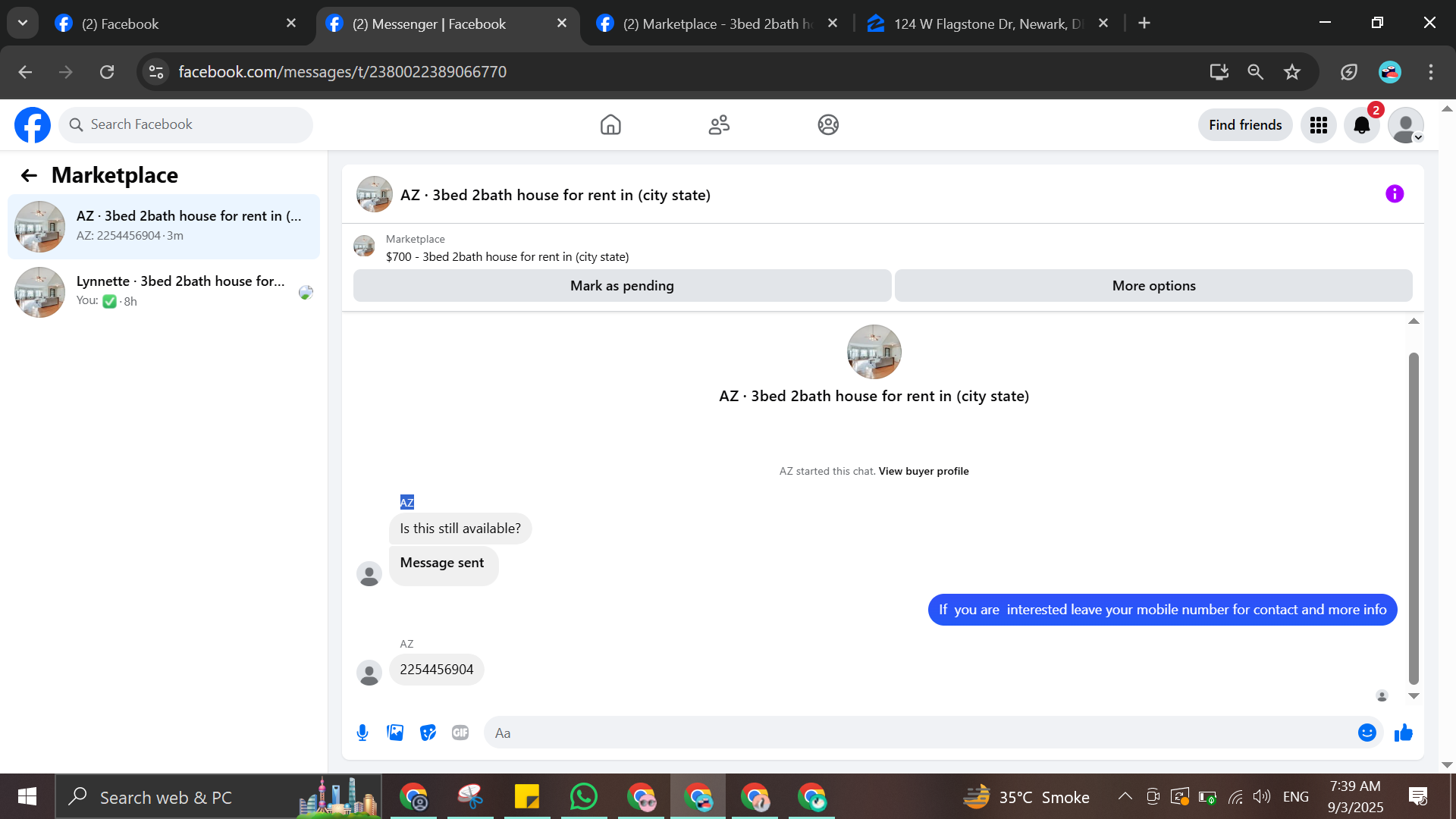Click the Find friends button
This screenshot has height=819, width=1456.
point(1245,125)
